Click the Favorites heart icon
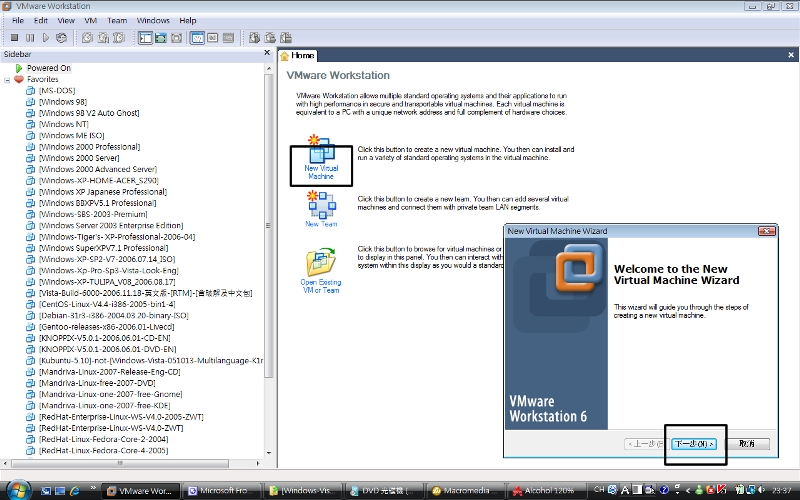 point(19,79)
